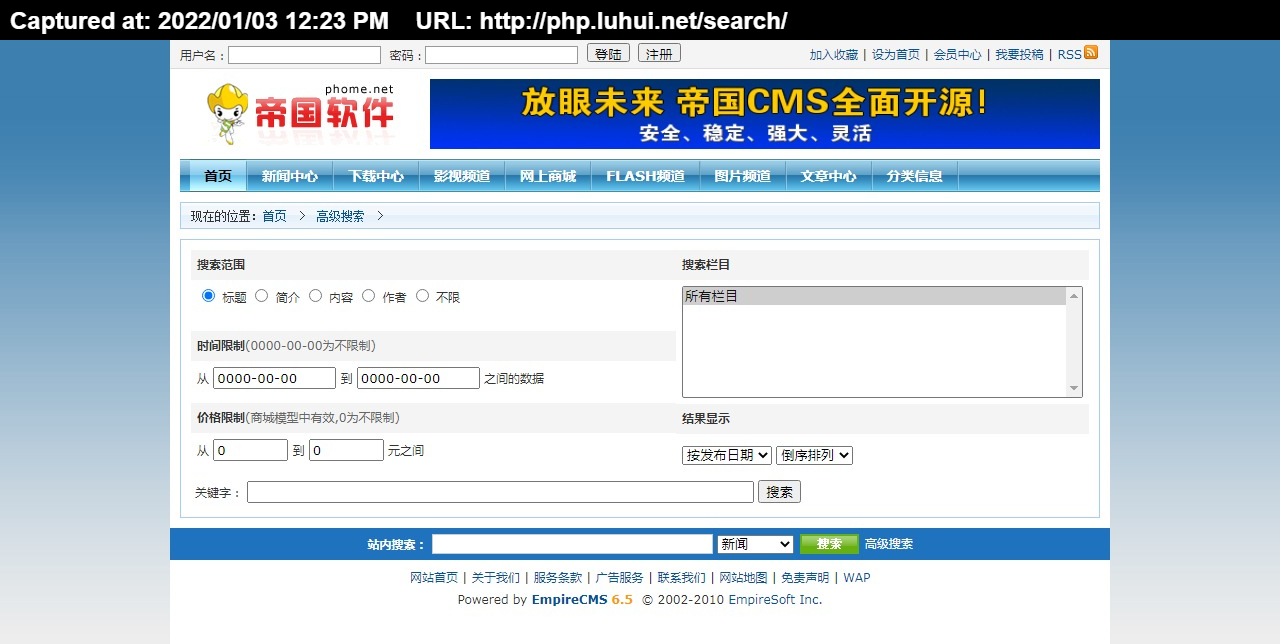Open the 网站首页 footer link
This screenshot has width=1280, height=644.
click(434, 577)
